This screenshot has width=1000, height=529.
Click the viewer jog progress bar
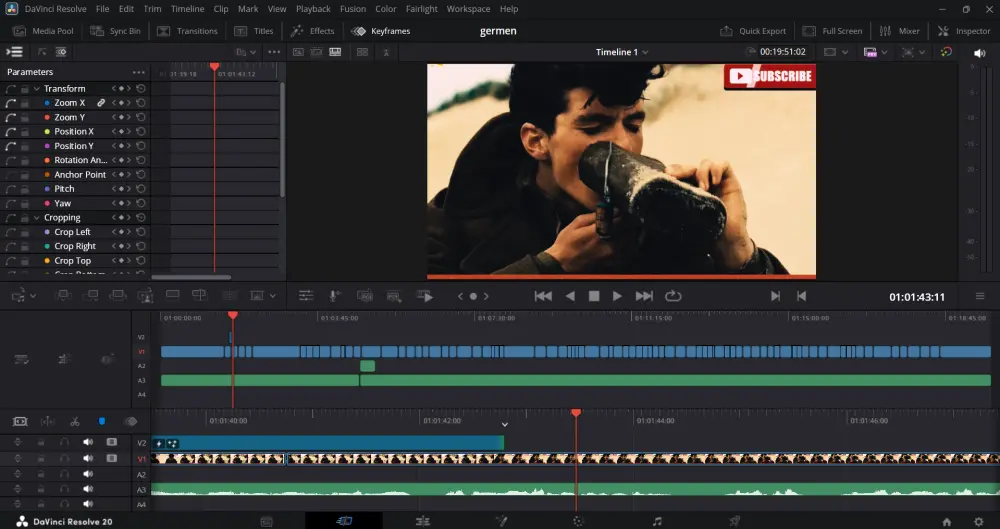[621, 277]
